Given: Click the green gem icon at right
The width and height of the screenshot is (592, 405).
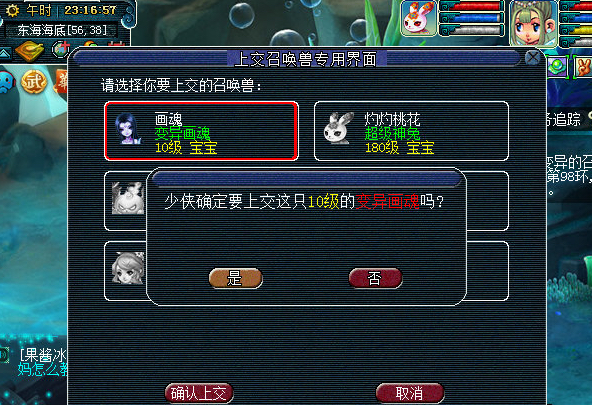Looking at the screenshot, I should [557, 67].
